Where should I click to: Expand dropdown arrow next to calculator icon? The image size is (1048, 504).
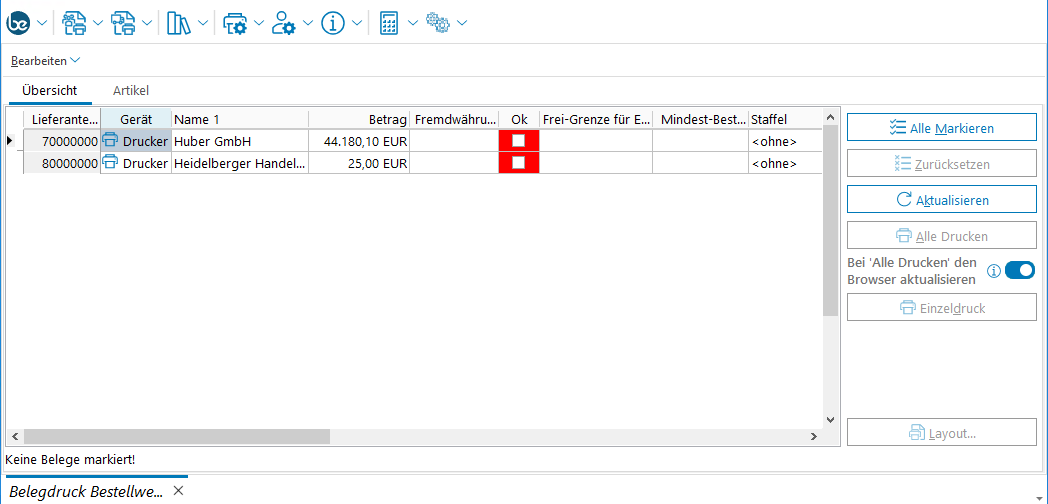coord(413,23)
